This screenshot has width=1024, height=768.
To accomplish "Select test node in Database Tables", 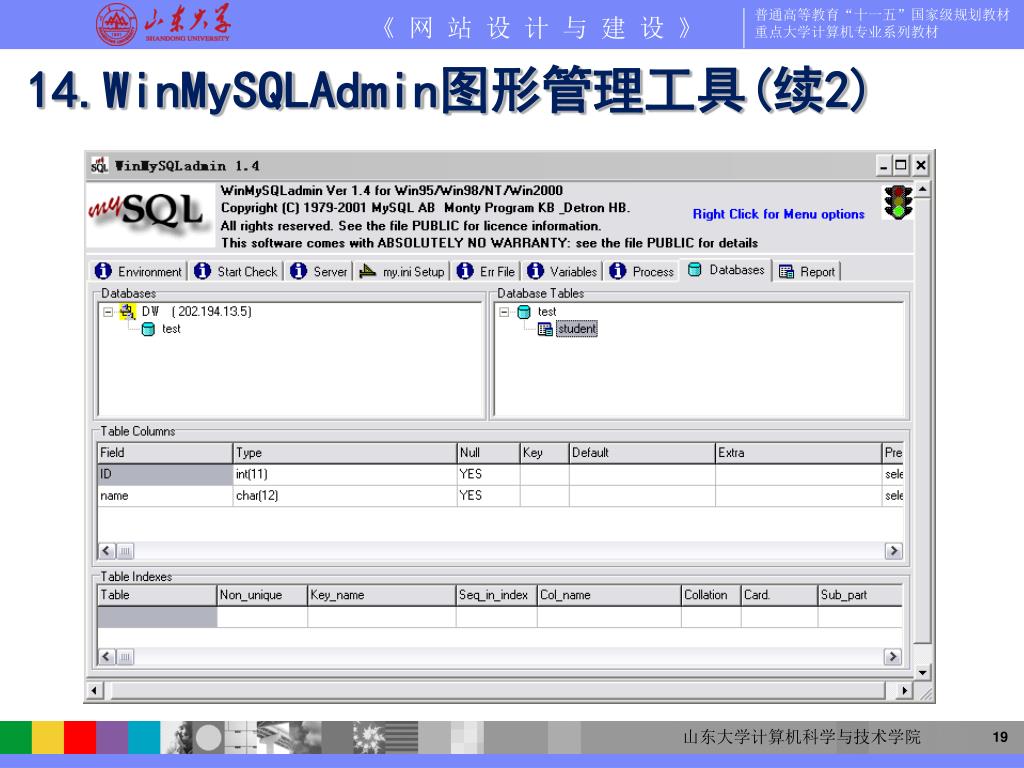I will coord(547,312).
